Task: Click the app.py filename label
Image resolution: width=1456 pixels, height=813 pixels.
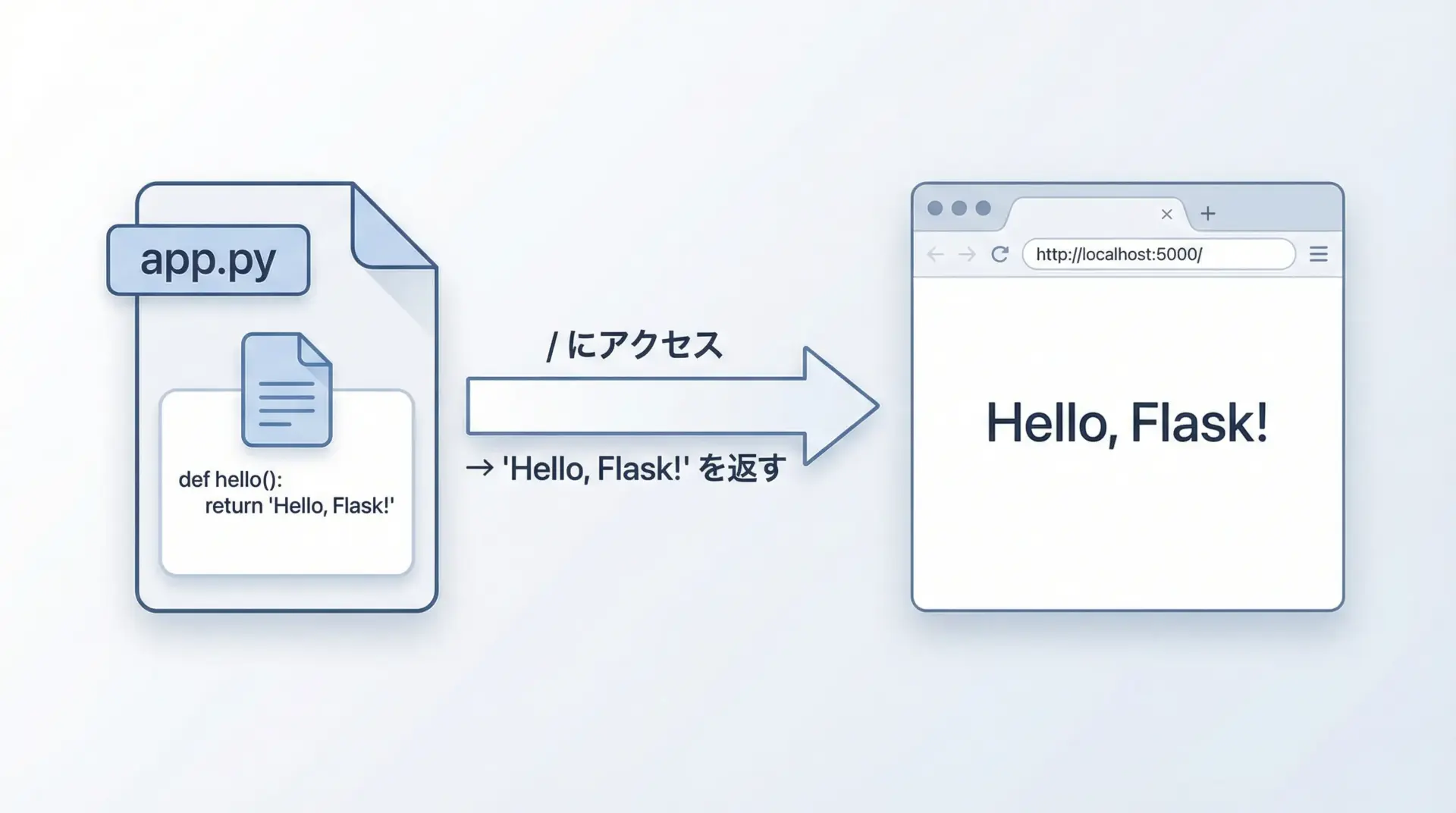Action: (209, 260)
